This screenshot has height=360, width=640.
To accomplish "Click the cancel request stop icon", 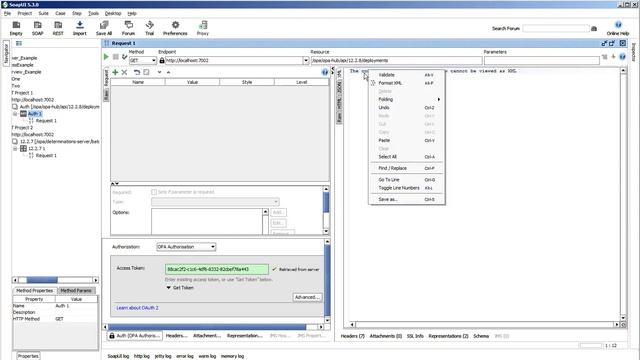I will (x=116, y=57).
